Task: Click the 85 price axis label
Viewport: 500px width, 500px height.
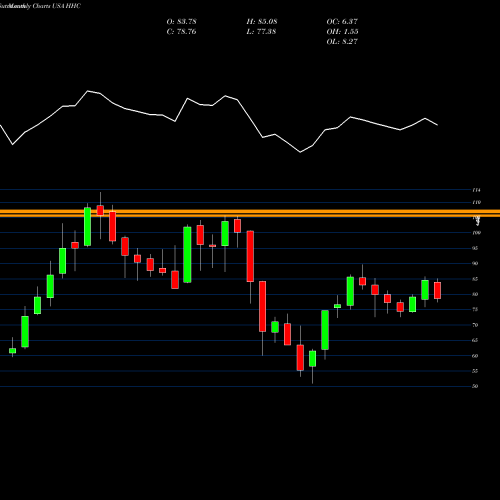Action: (475, 279)
